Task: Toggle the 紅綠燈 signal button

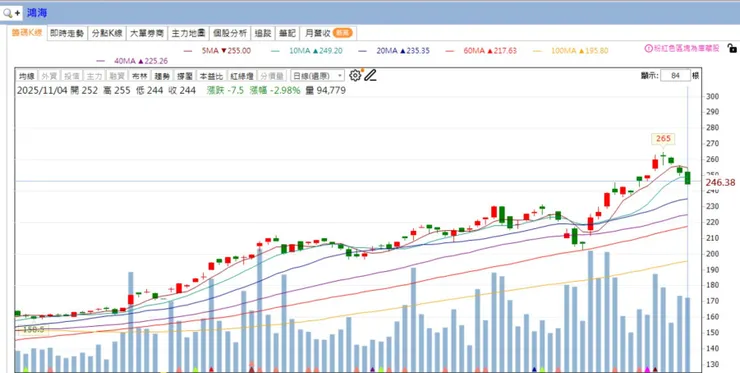Action: coord(242,76)
